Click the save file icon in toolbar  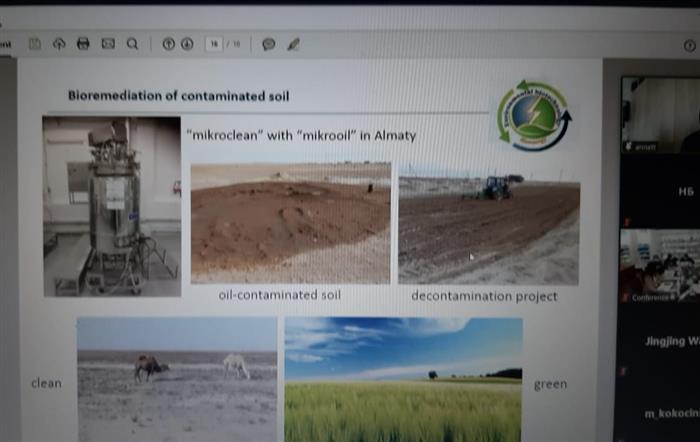[35, 44]
